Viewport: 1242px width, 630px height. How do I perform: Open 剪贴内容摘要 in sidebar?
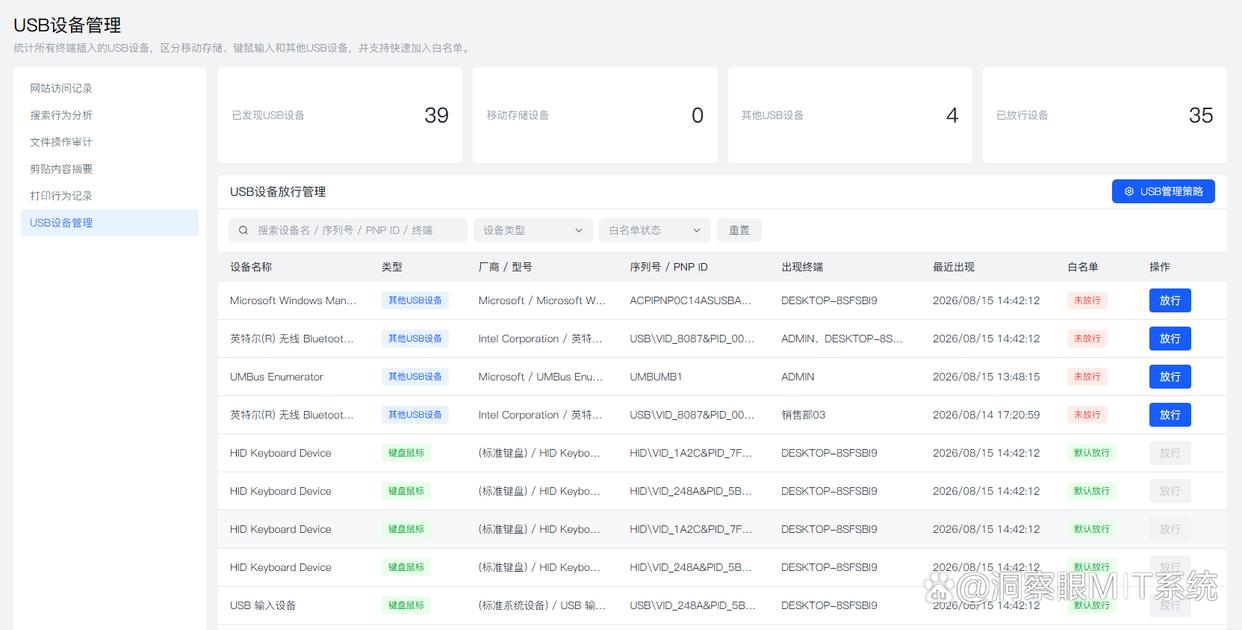[x=110, y=169]
